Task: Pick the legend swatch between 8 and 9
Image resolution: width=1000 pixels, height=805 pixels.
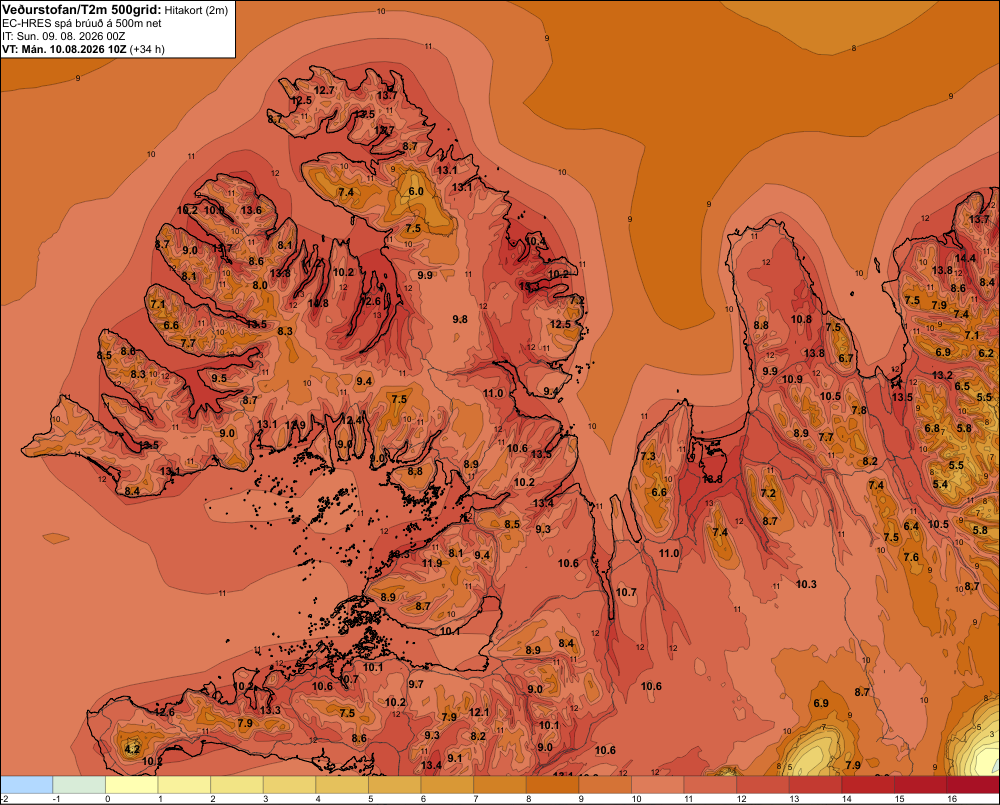Action: pos(552,785)
